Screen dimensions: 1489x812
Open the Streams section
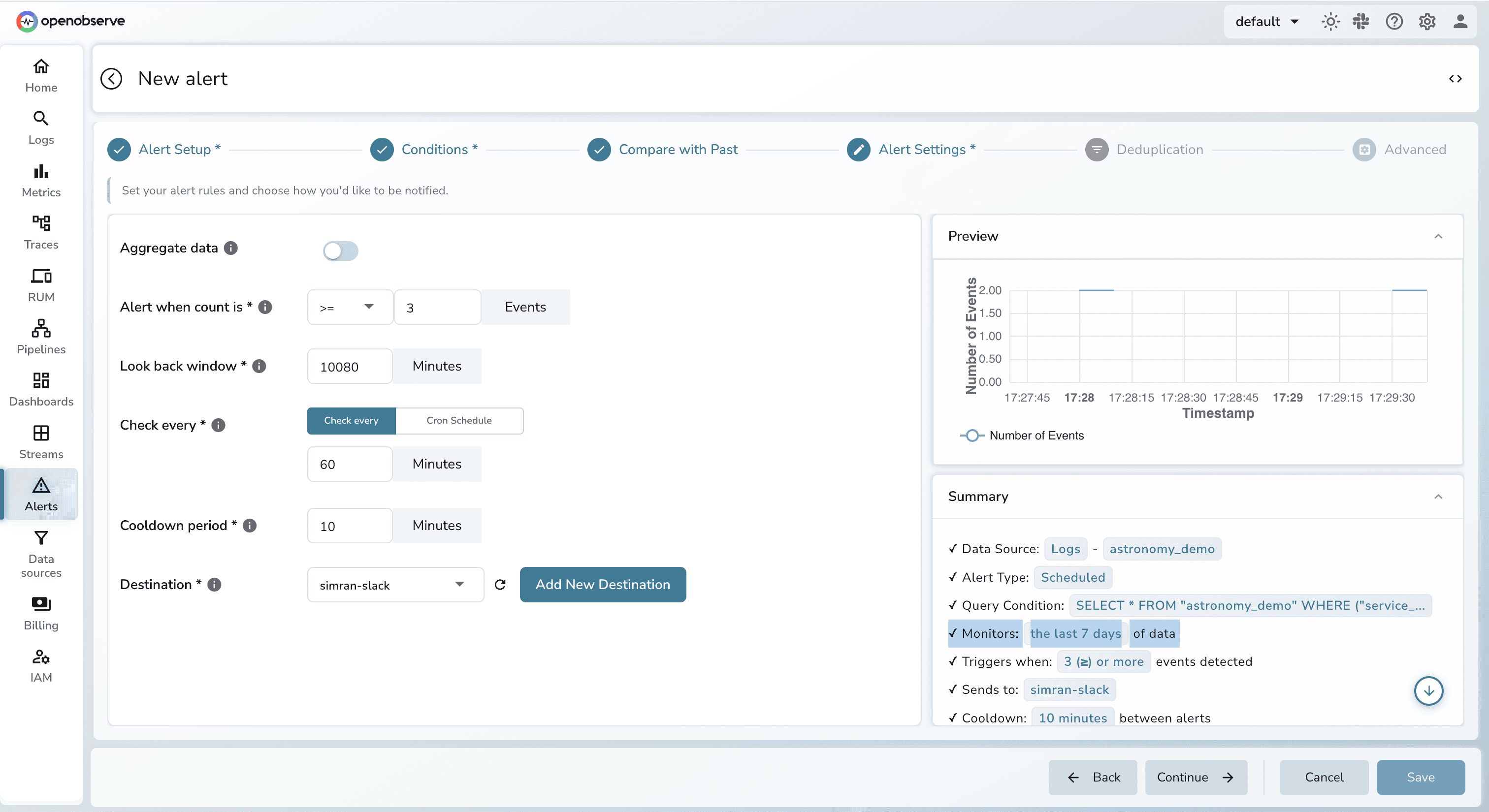[41, 442]
